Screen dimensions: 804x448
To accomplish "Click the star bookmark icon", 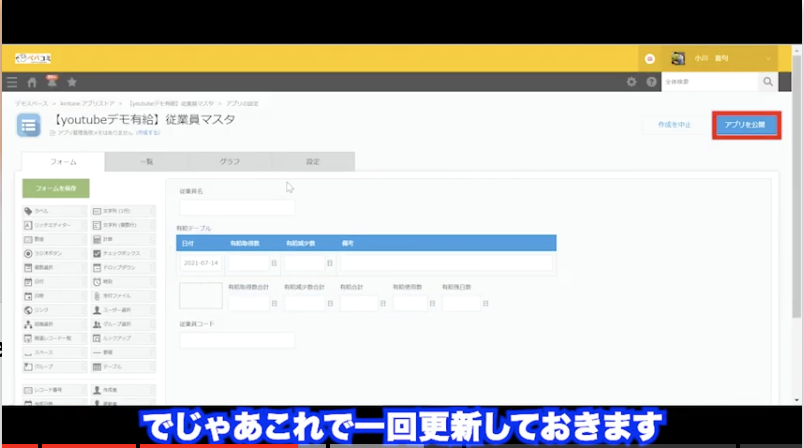I will (x=72, y=82).
